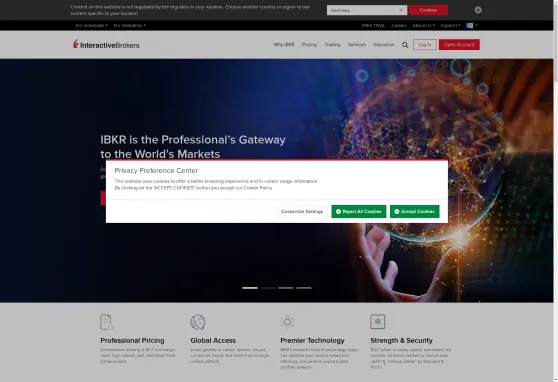Click the Open Account button
Screen dimensions: 558x382
459,45
